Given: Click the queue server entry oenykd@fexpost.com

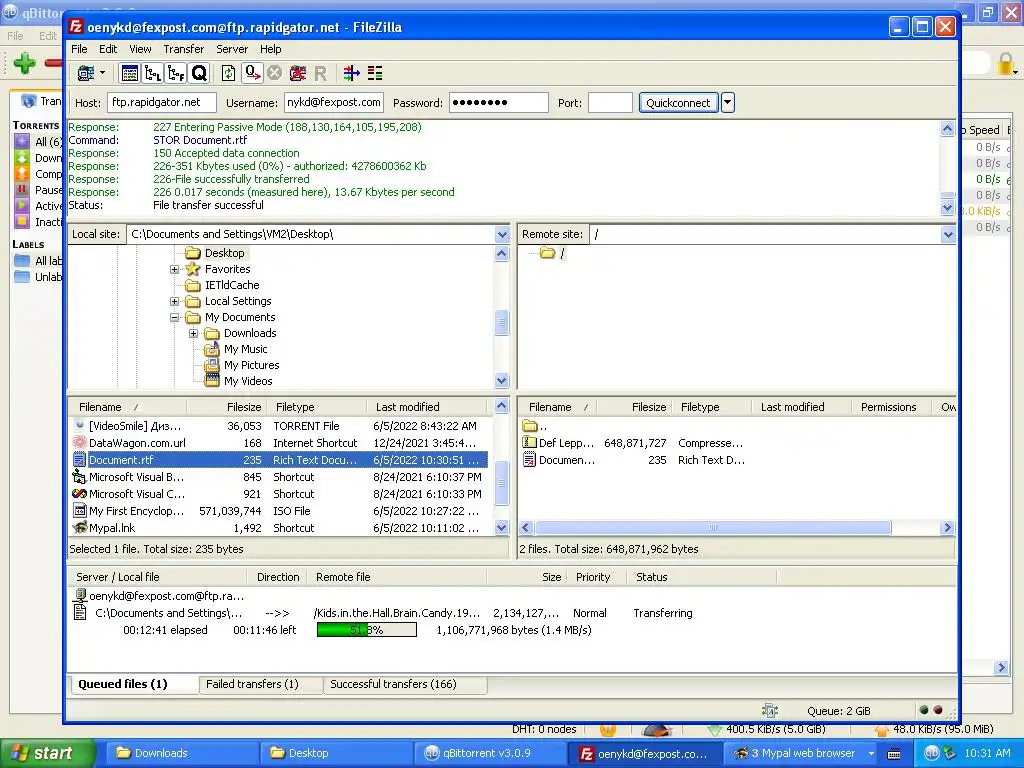Looking at the screenshot, I should pyautogui.click(x=160, y=596).
